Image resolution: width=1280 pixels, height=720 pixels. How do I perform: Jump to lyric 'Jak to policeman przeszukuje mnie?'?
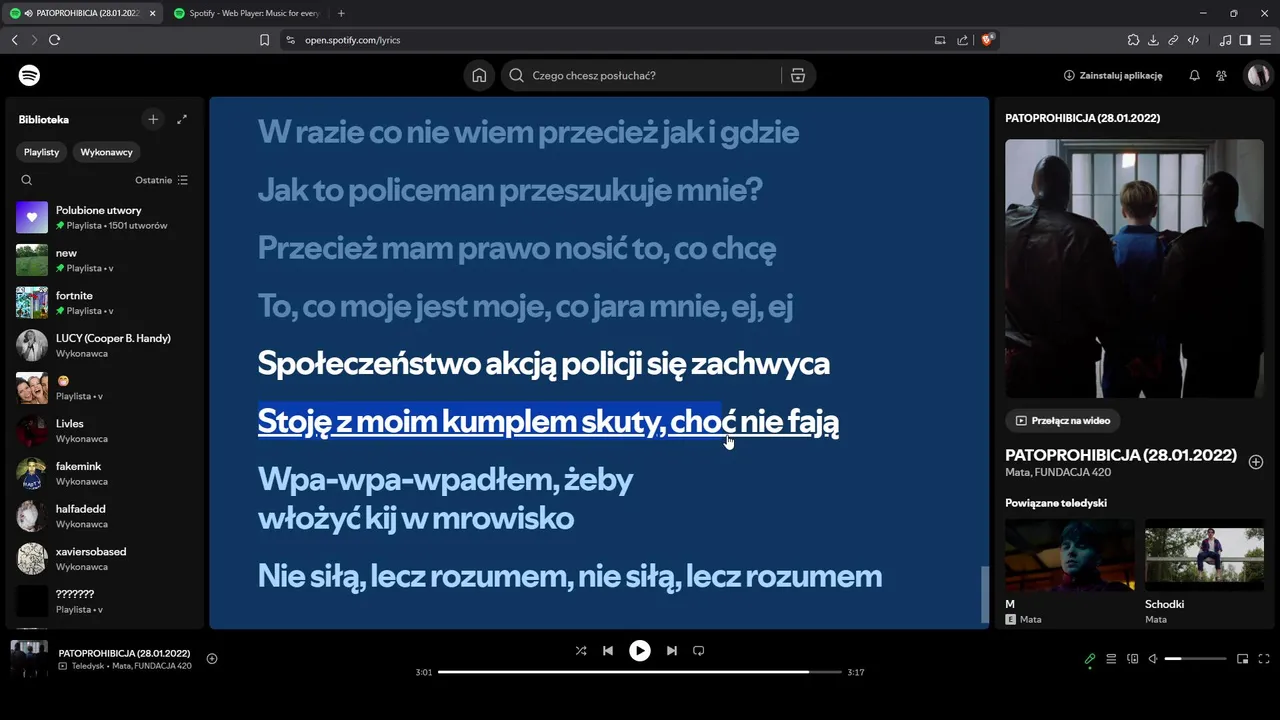pos(510,190)
